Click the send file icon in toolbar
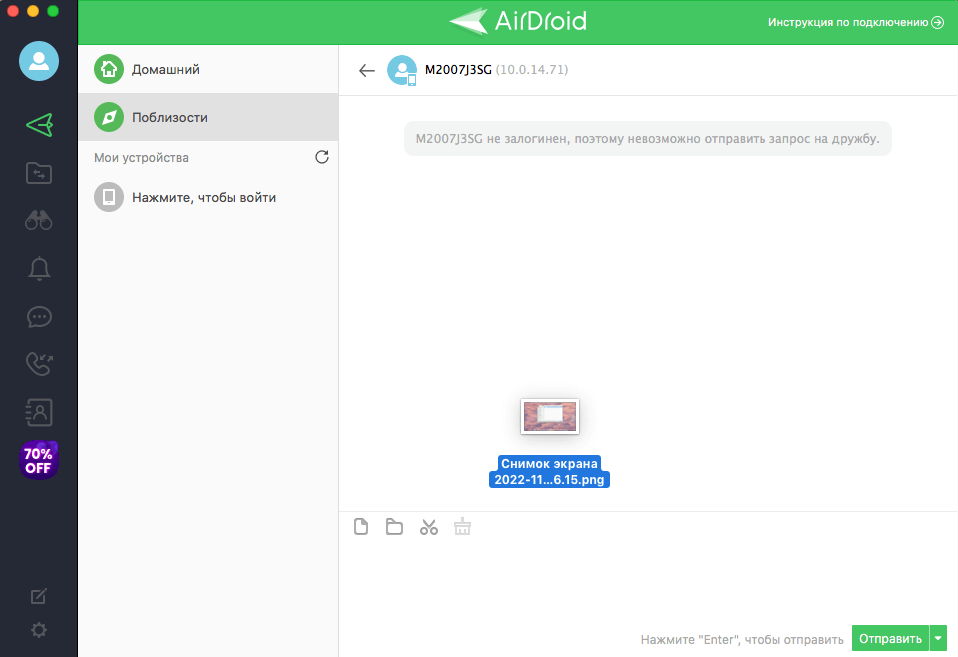 362,527
